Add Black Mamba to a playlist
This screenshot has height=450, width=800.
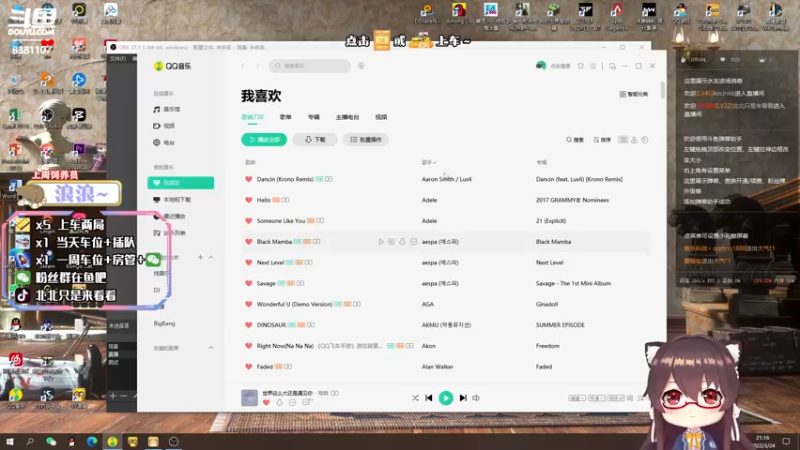391,242
